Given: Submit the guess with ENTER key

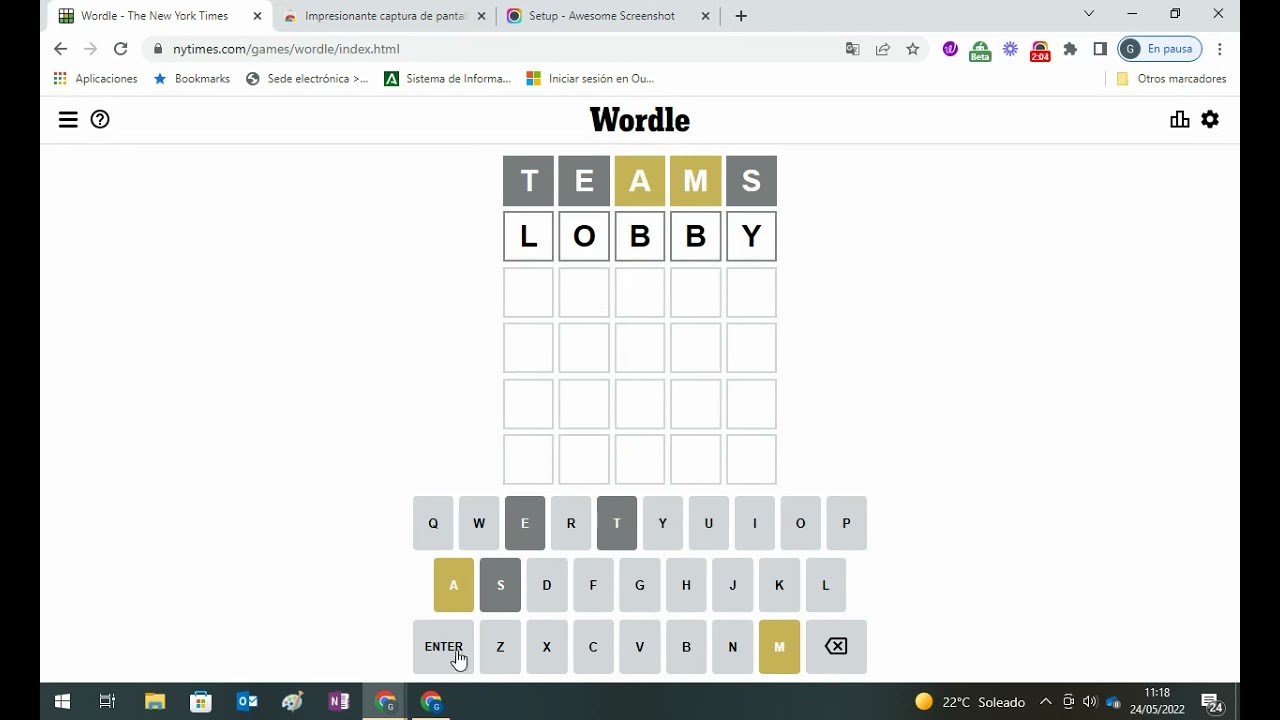Looking at the screenshot, I should point(443,647).
